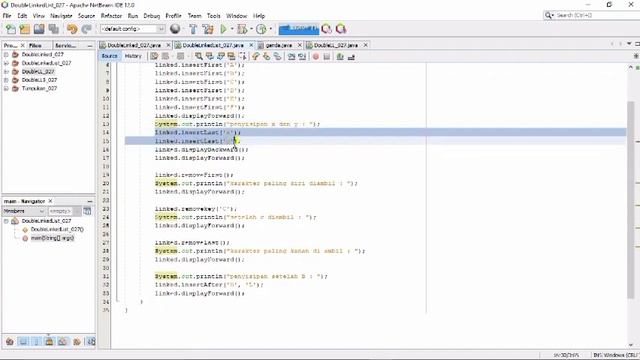This screenshot has height=360, width=640.
Task: Open the default config combo box
Action: pos(133,29)
